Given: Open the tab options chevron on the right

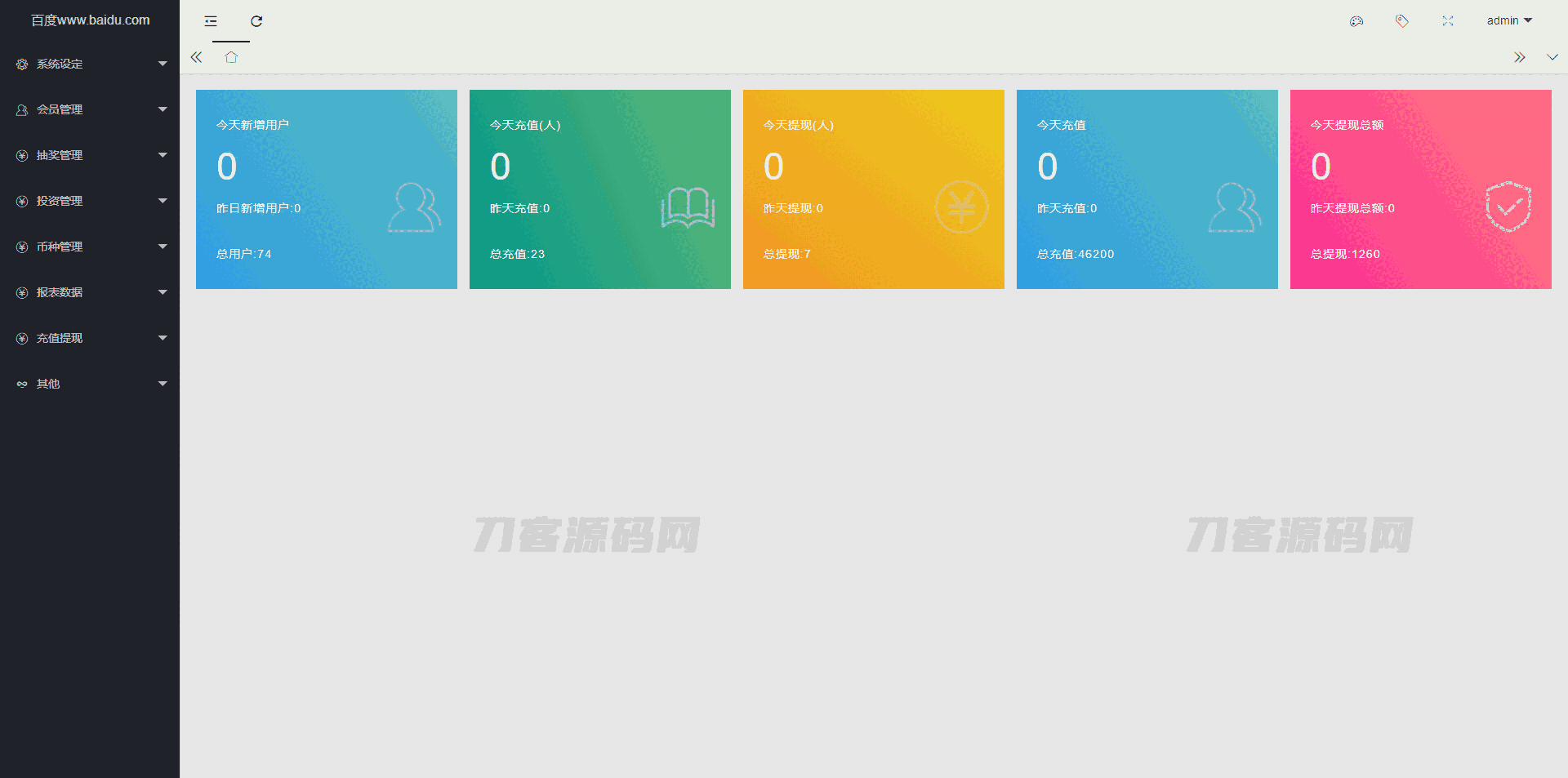Looking at the screenshot, I should [1552, 57].
